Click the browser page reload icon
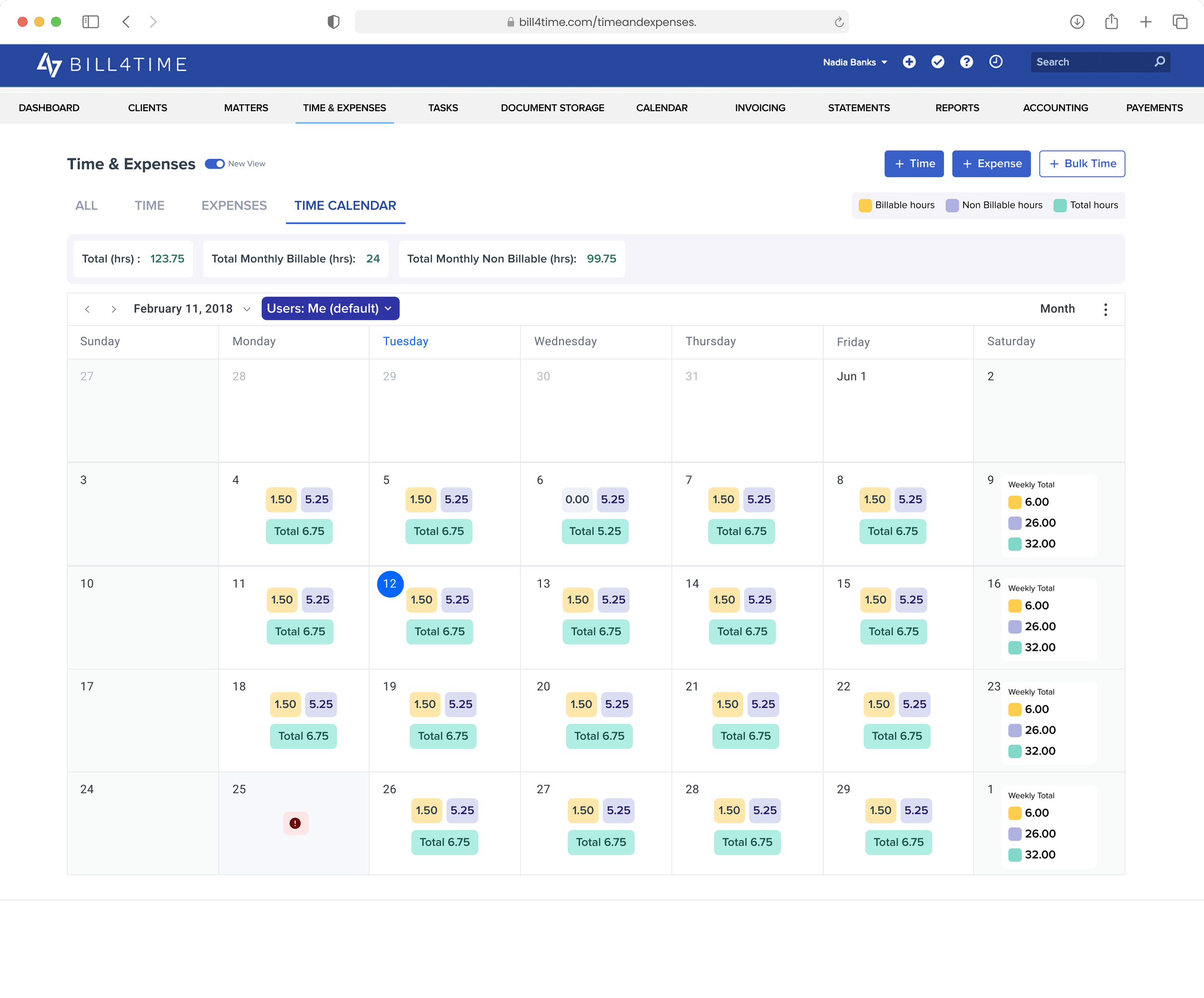Viewport: 1204px width, 998px height. click(839, 22)
